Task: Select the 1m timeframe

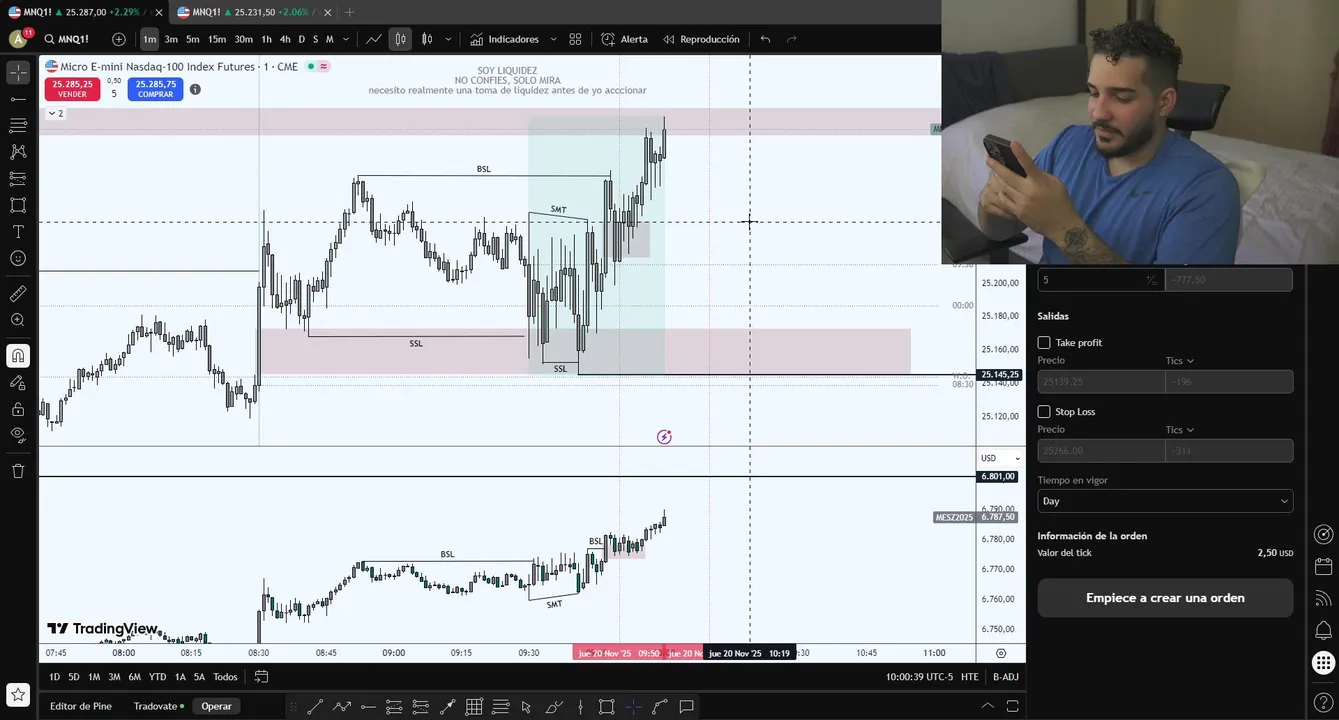Action: [149, 39]
